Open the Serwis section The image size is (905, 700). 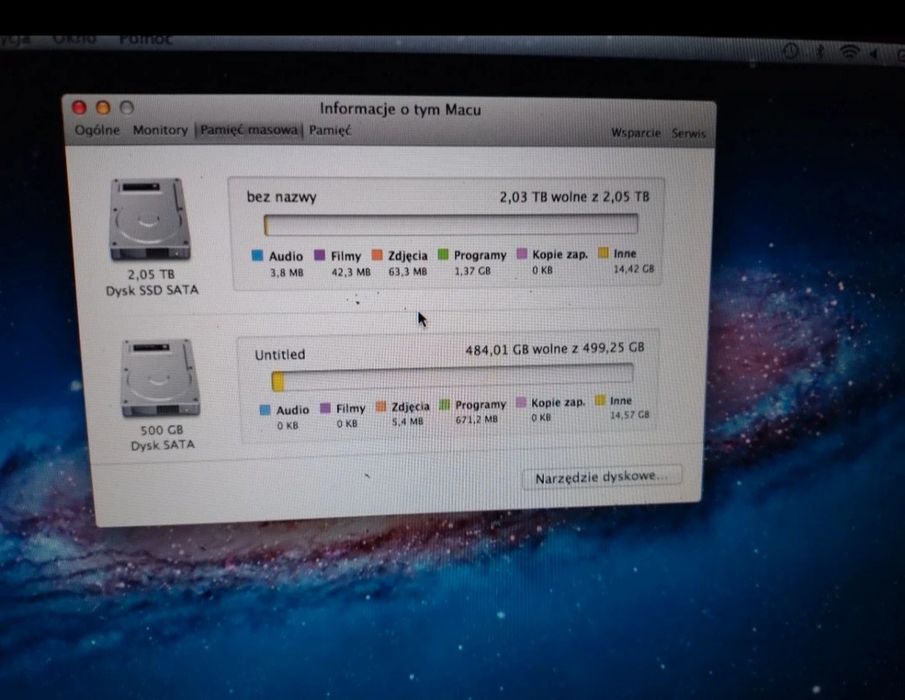pyautogui.click(x=688, y=133)
